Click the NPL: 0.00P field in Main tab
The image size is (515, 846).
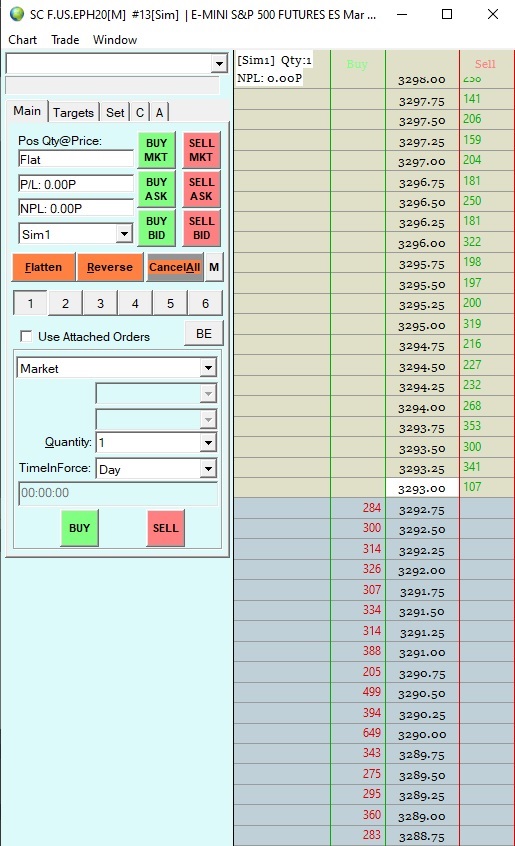[x=76, y=208]
